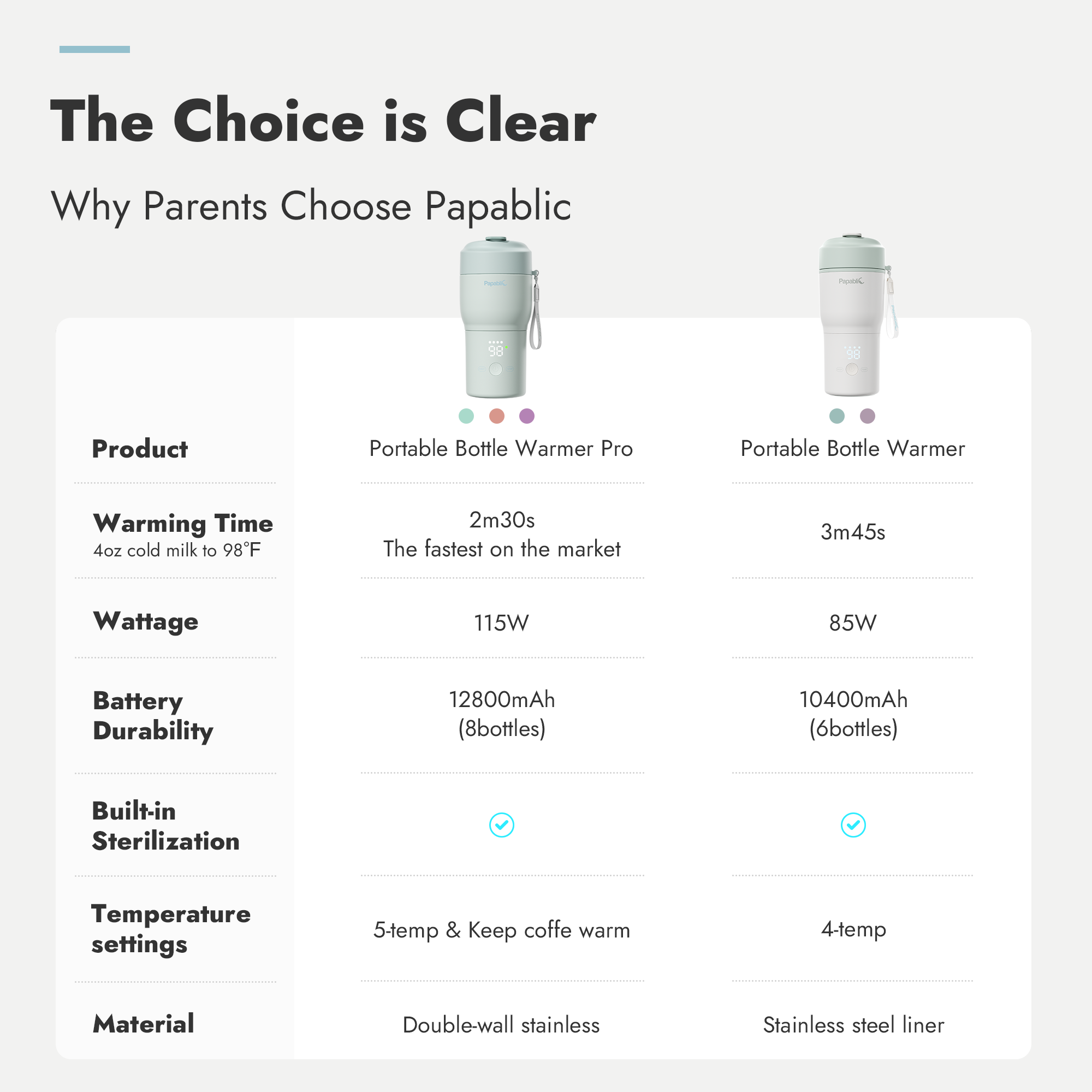1092x1092 pixels.
Task: Select the "Temperature settings" row label
Action: [171, 929]
